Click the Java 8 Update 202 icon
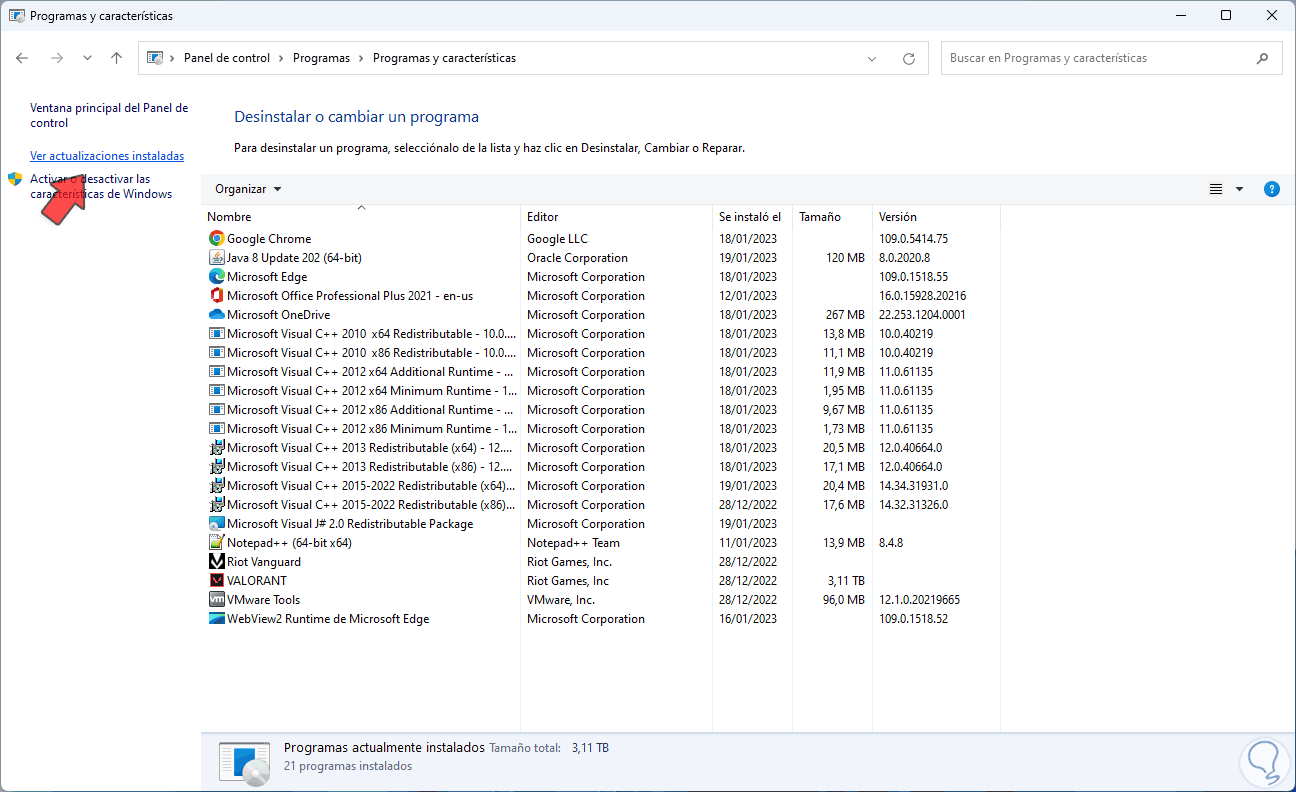Image resolution: width=1296 pixels, height=792 pixels. point(217,258)
